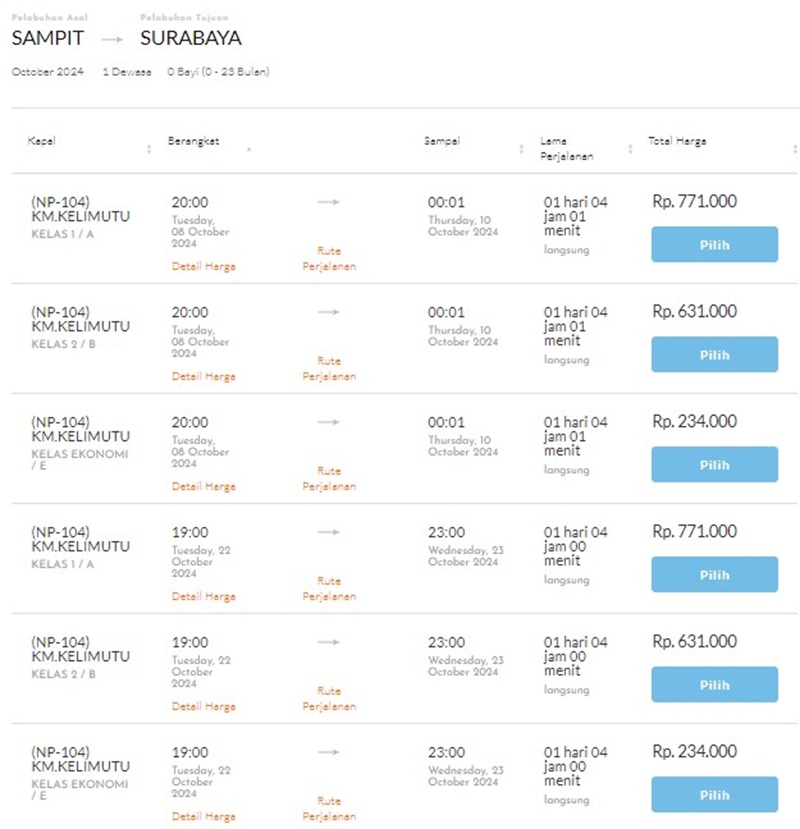View Rute Perjalanan for the 22 October Kelas 1 trip
800x829 pixels.
coord(329,588)
